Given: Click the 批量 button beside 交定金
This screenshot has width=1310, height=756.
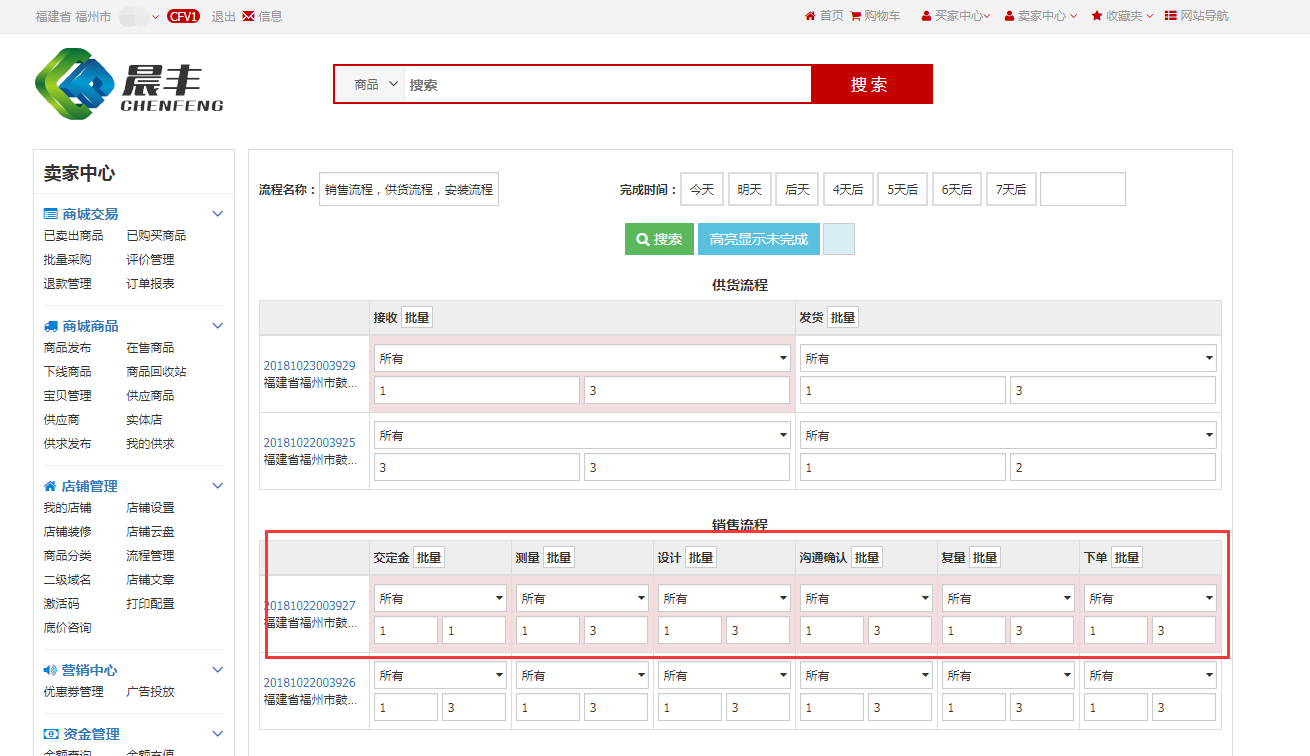Looking at the screenshot, I should [429, 557].
